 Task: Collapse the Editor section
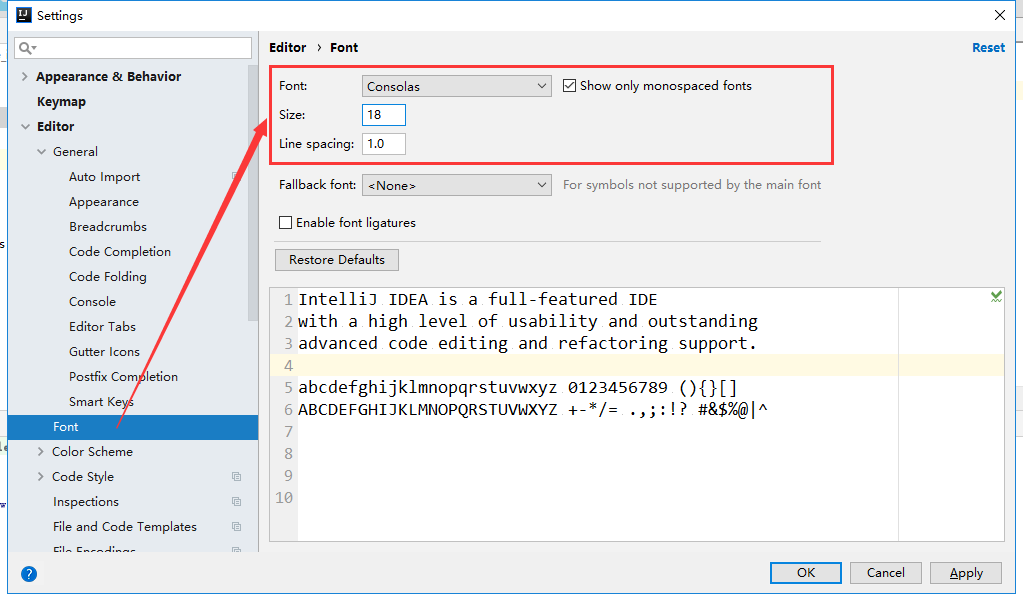click(x=25, y=127)
